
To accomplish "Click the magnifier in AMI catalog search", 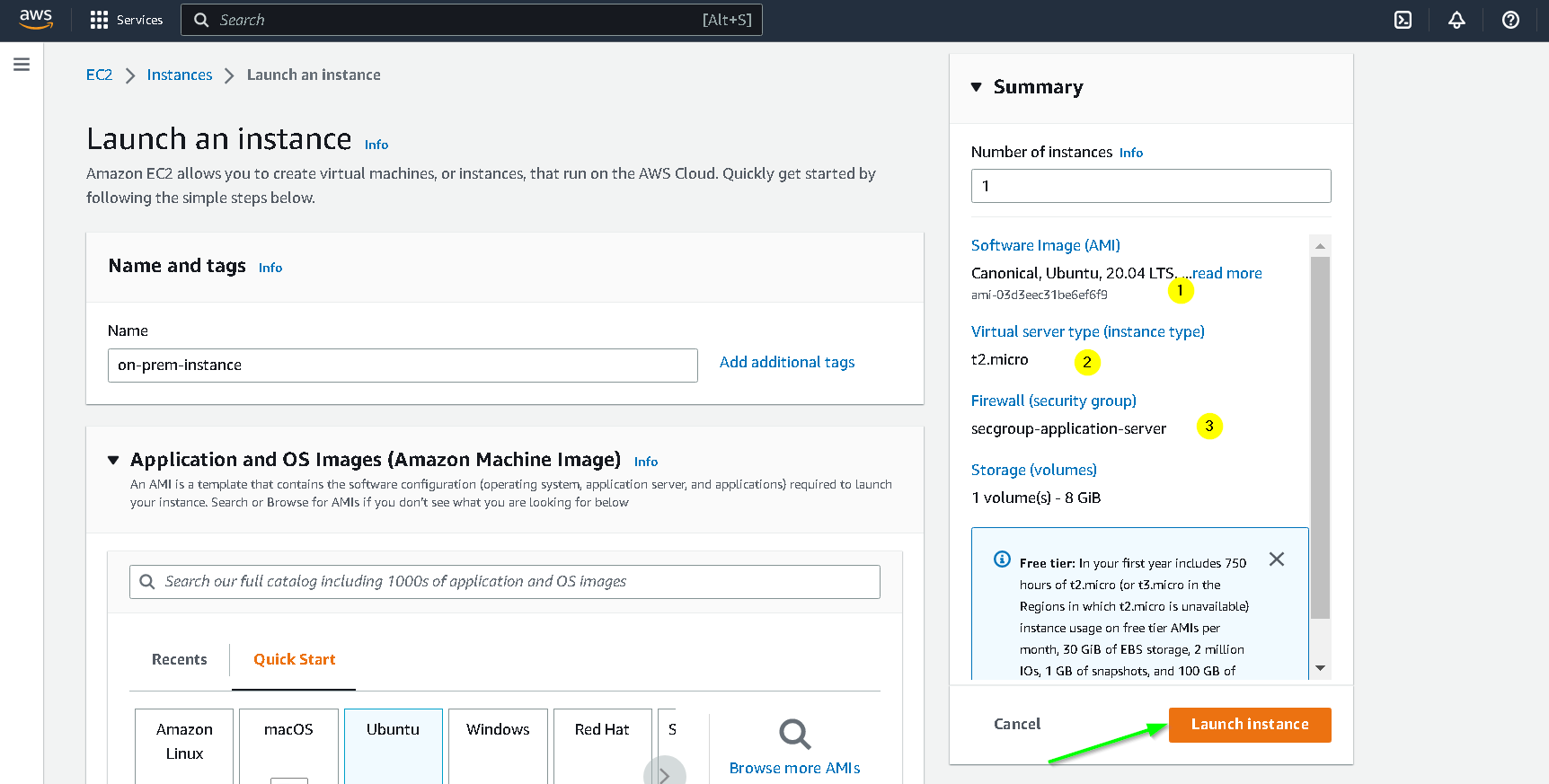I will click(x=147, y=582).
